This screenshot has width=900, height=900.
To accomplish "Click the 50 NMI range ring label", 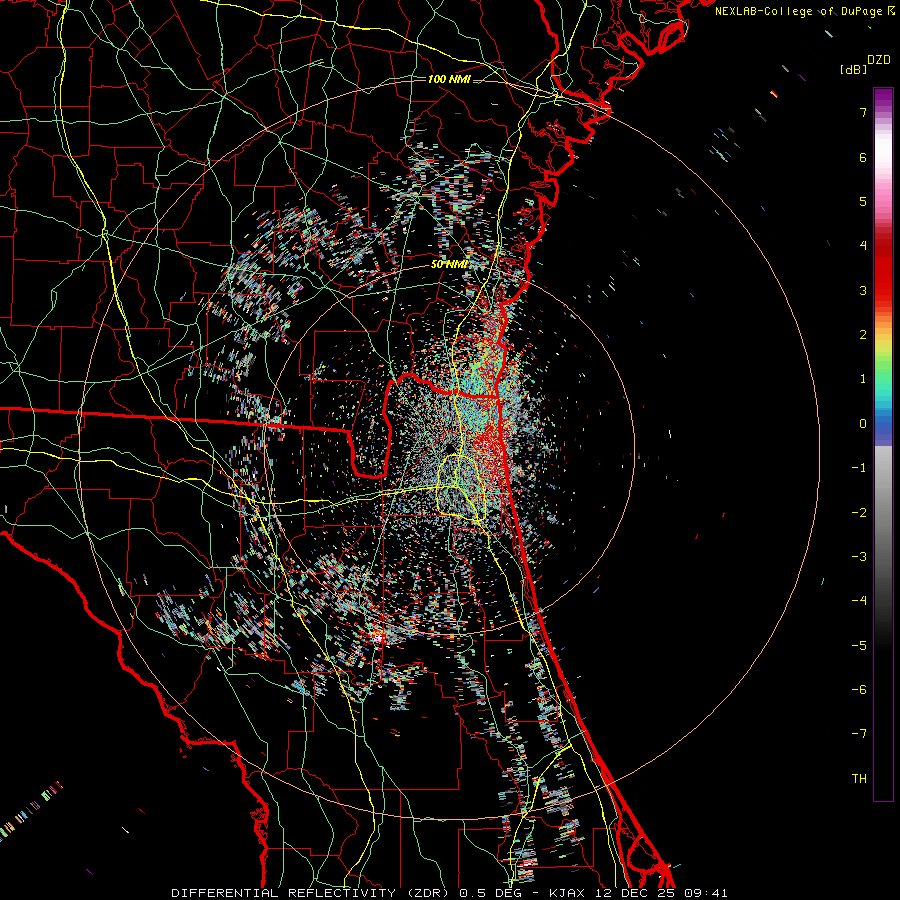I will (449, 264).
